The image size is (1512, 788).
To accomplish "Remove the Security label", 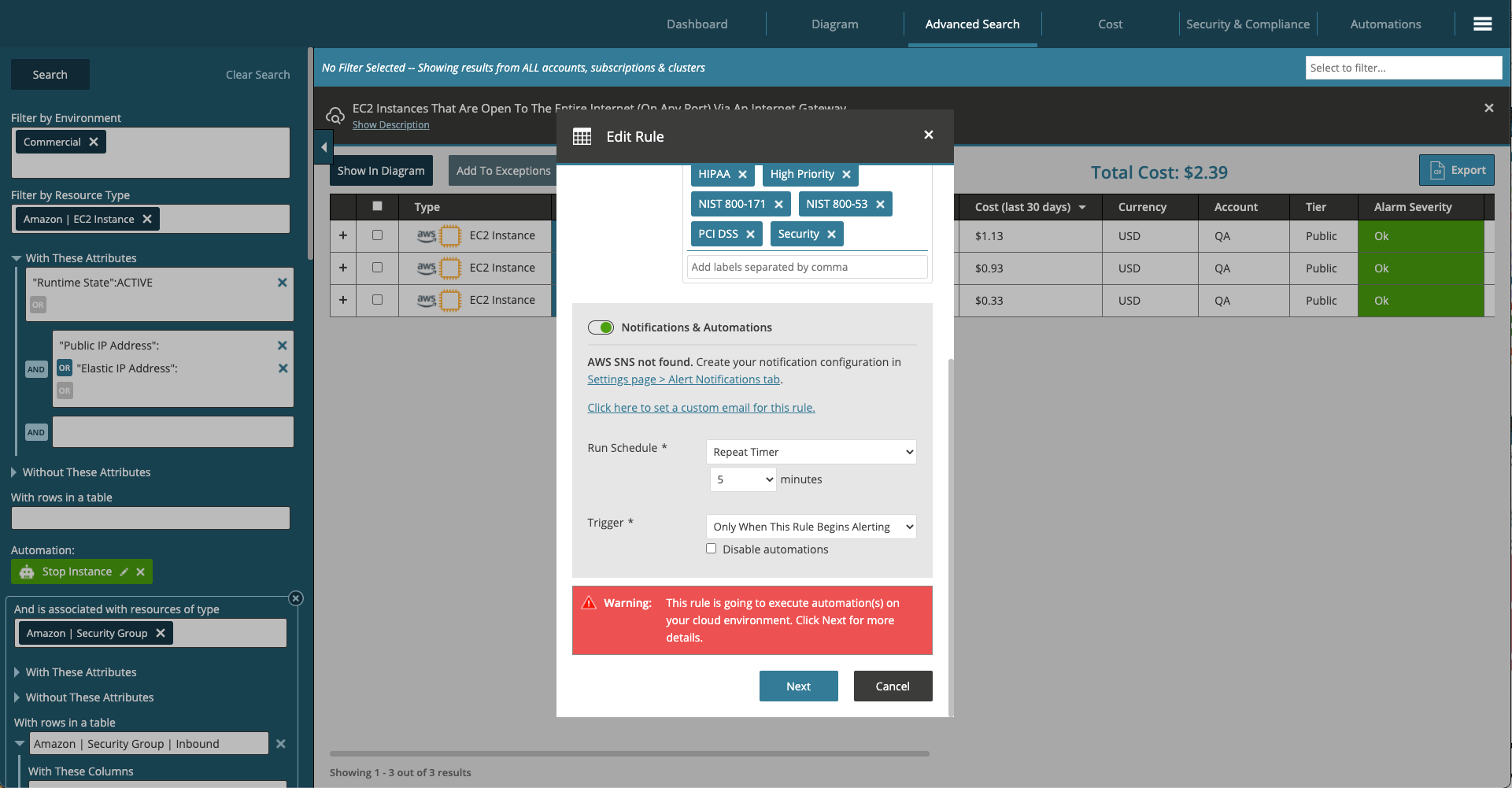I will [831, 235].
